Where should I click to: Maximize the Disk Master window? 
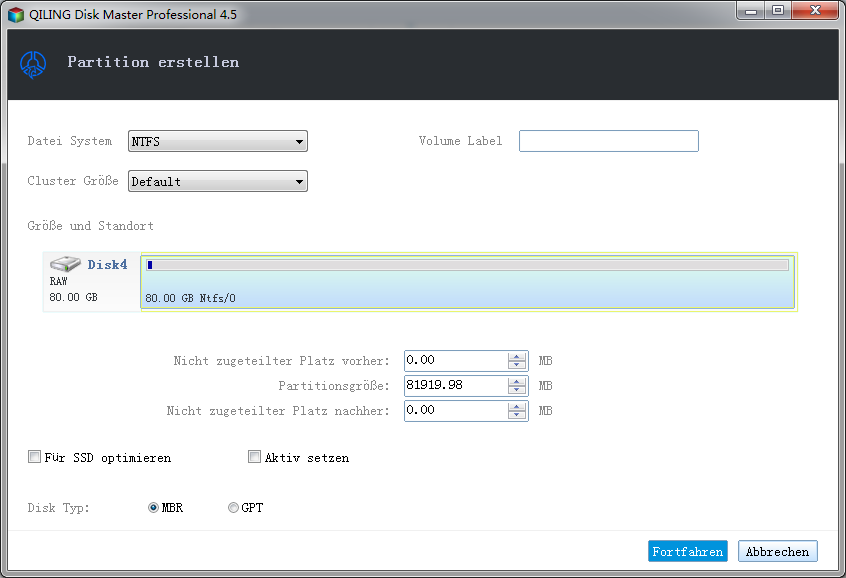pos(778,11)
